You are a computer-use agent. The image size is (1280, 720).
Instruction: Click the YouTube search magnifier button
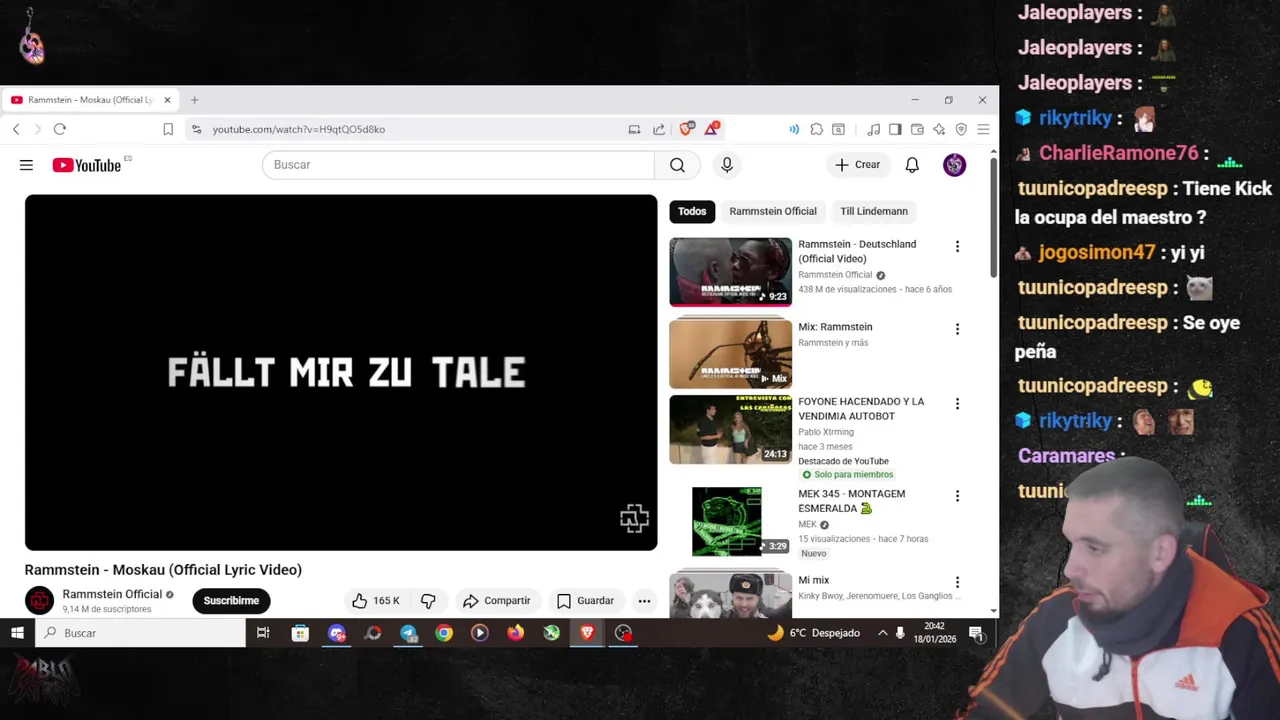tap(677, 165)
